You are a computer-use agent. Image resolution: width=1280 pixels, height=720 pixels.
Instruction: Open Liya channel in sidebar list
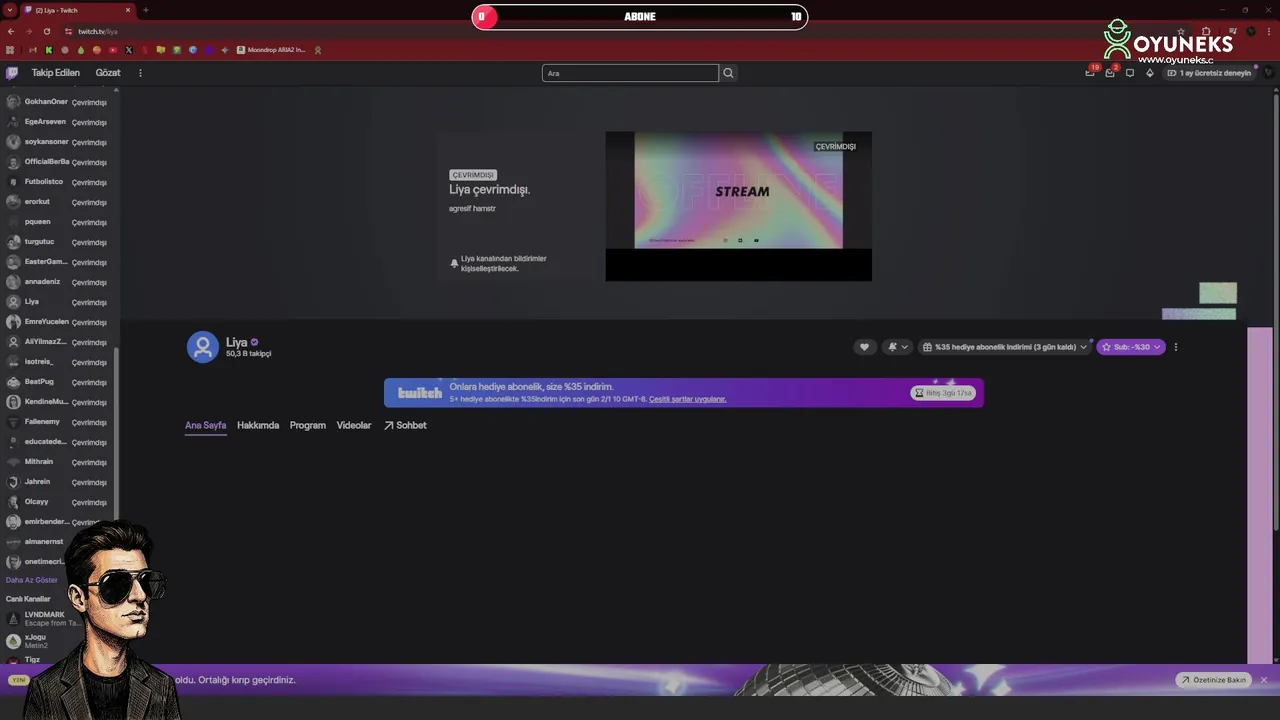coord(60,302)
